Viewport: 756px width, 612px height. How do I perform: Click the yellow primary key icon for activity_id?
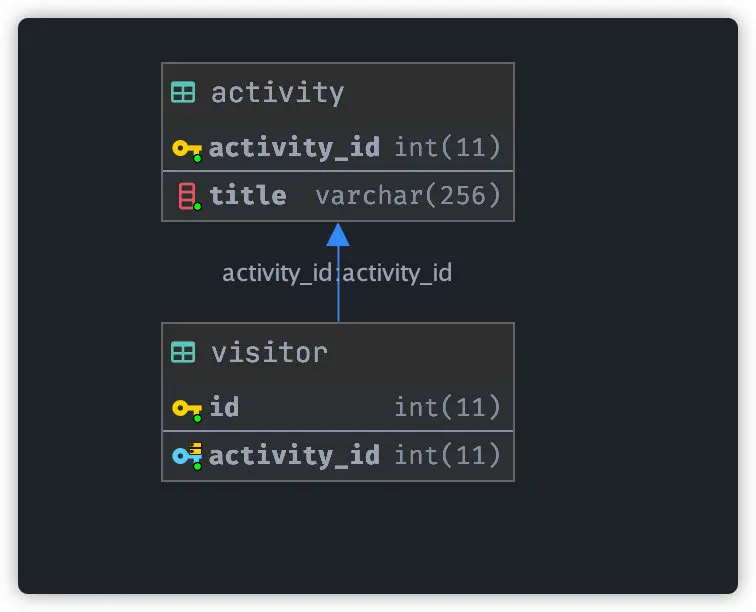[187, 150]
